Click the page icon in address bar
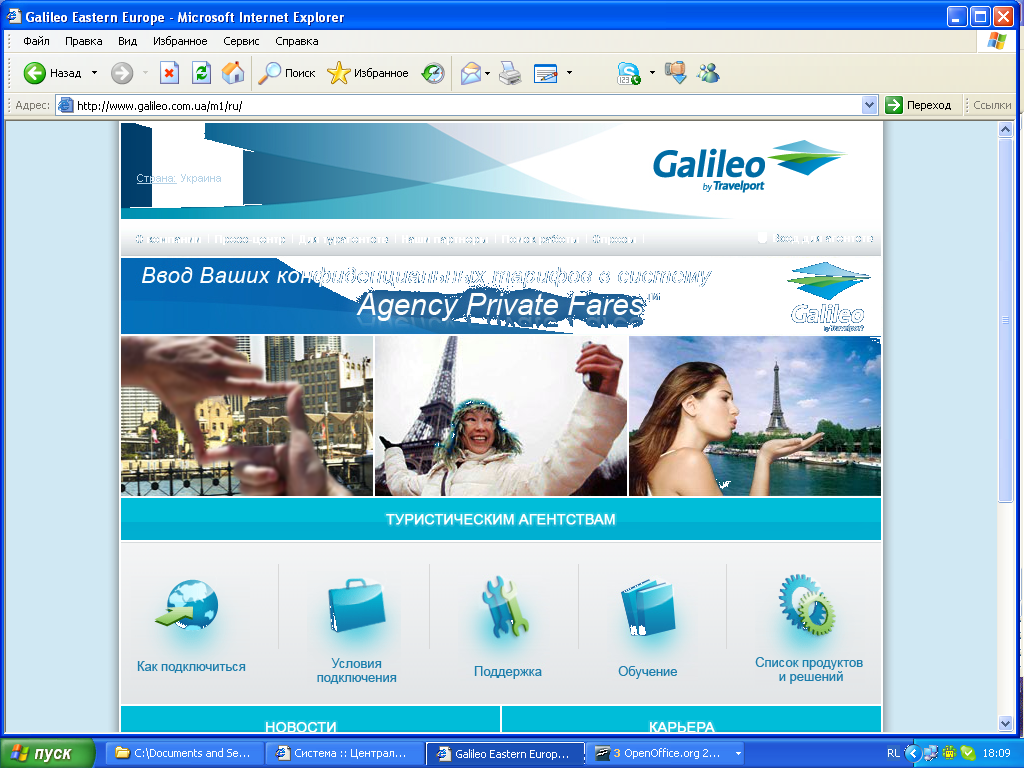The height and width of the screenshot is (768, 1024). pyautogui.click(x=65, y=104)
